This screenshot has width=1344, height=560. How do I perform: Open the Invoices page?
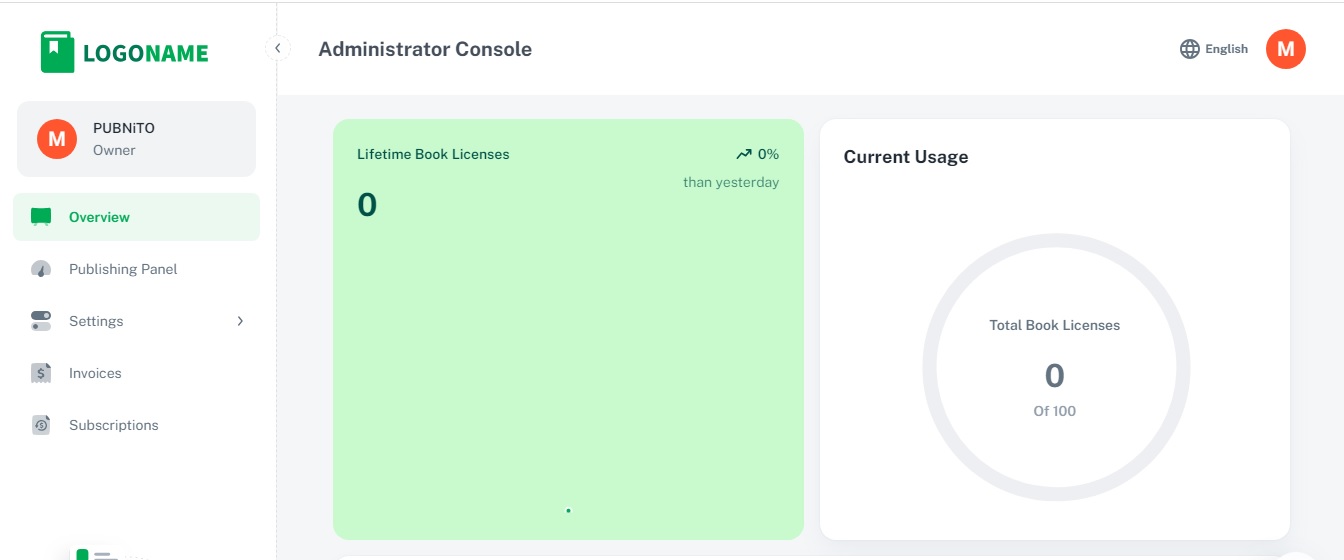point(95,373)
